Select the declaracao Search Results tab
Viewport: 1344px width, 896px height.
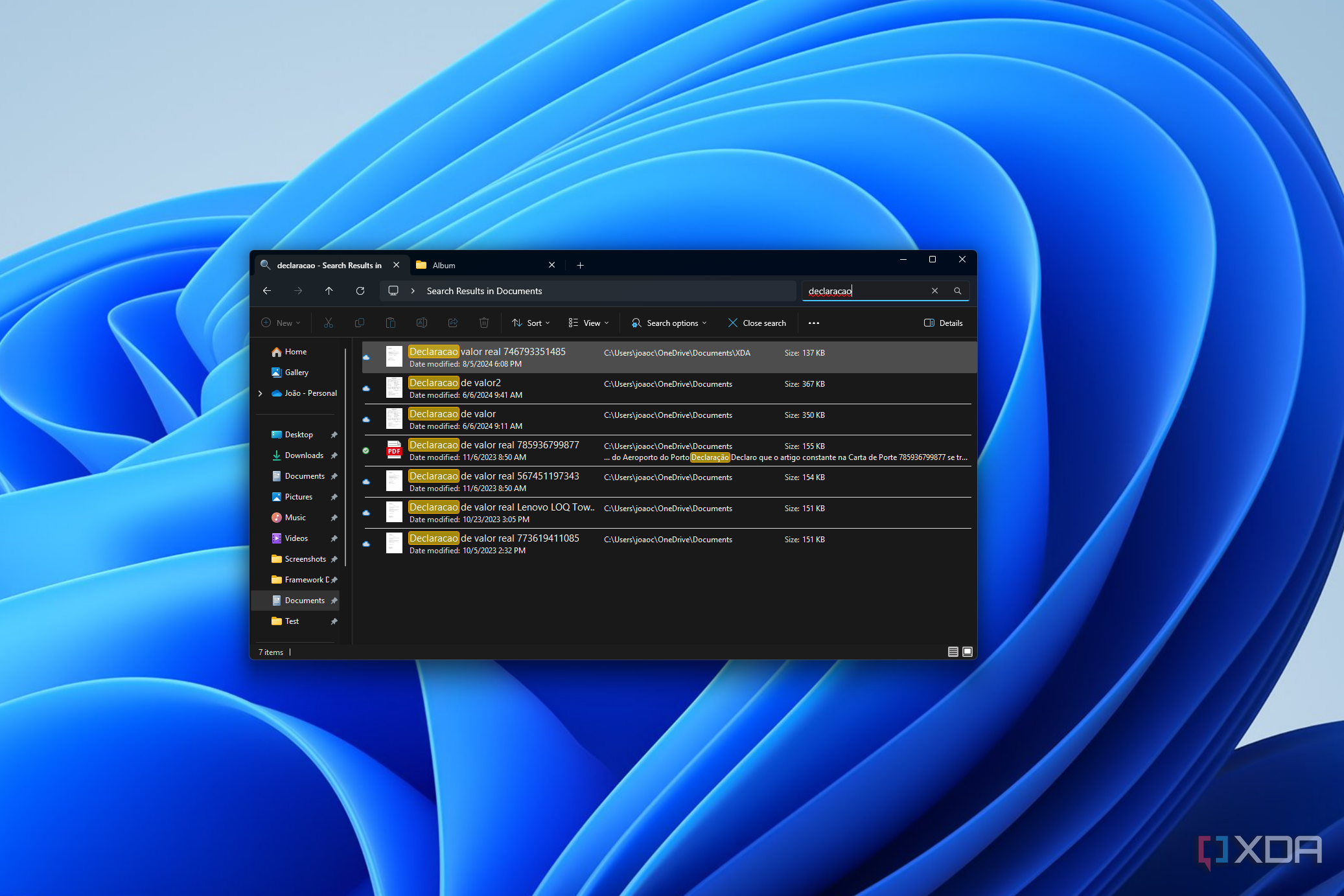pyautogui.click(x=330, y=265)
